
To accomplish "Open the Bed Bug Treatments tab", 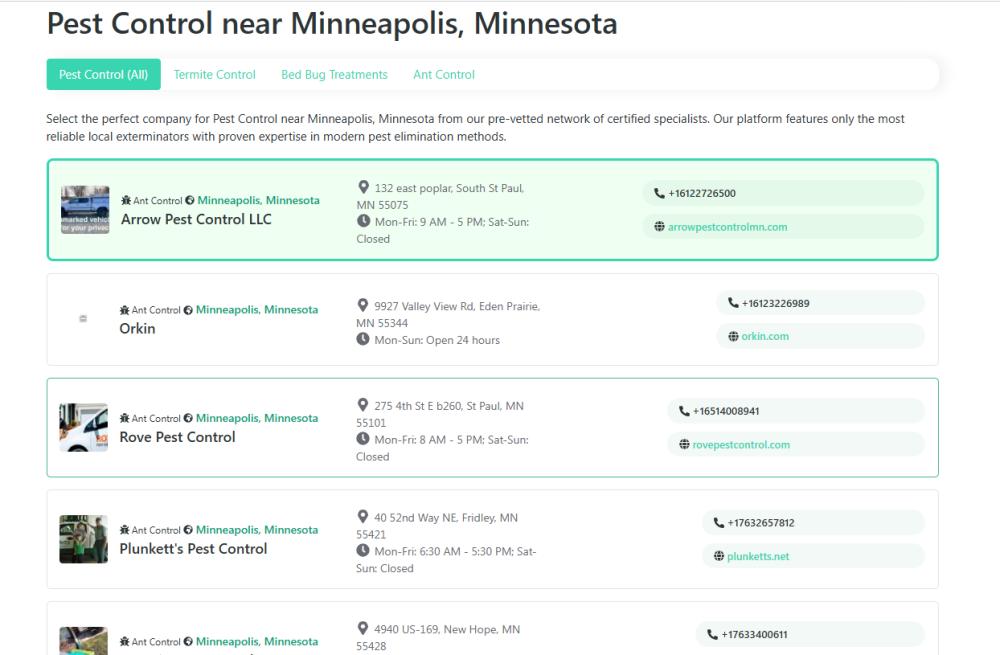I will (334, 75).
